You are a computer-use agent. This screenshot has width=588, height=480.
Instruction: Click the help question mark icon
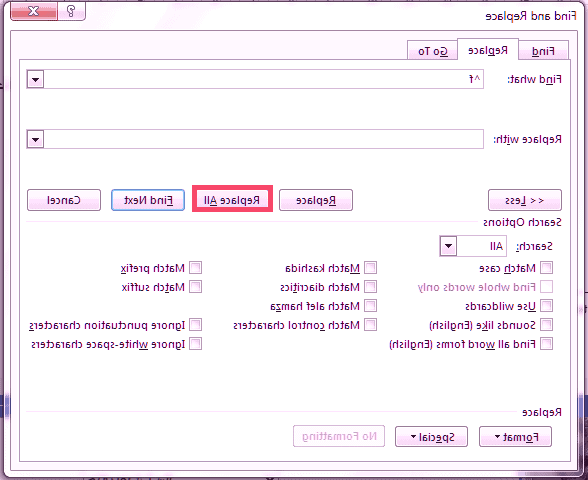pyautogui.click(x=71, y=11)
